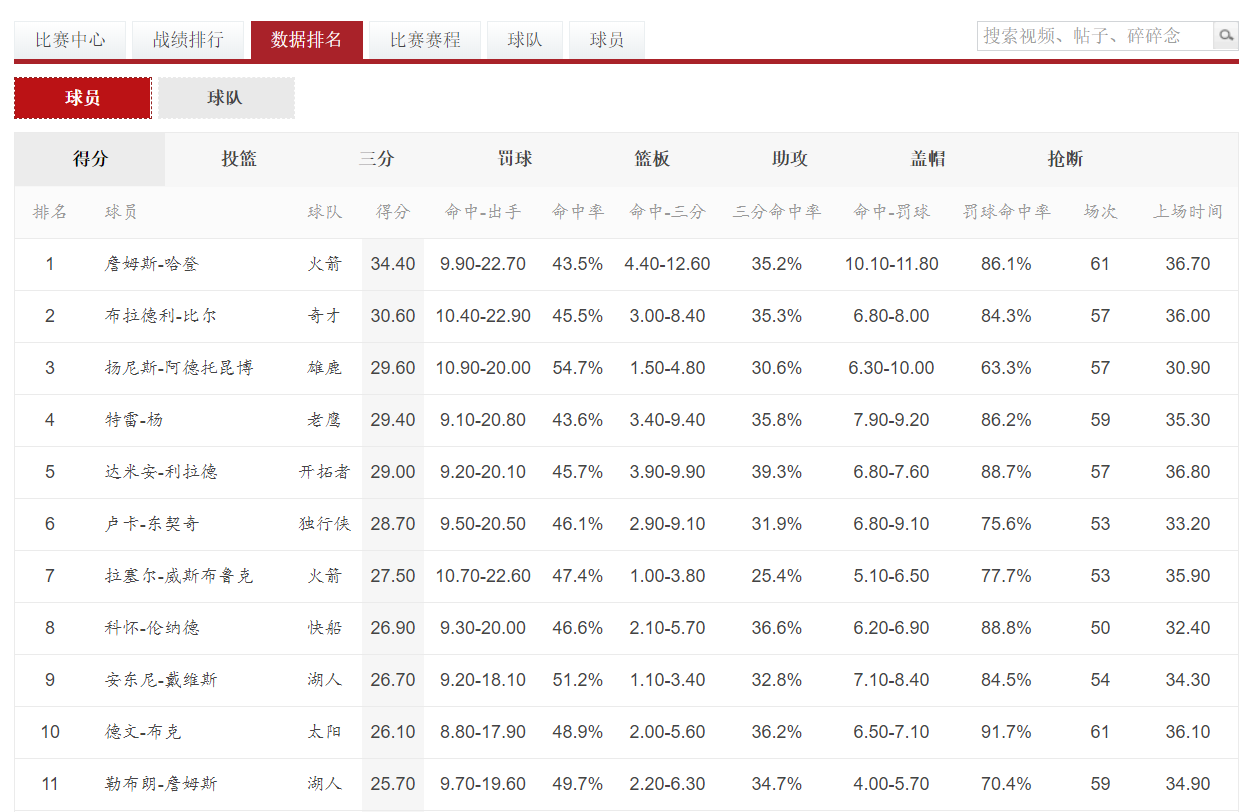Switch to 抢断 stats category

point(1066,159)
